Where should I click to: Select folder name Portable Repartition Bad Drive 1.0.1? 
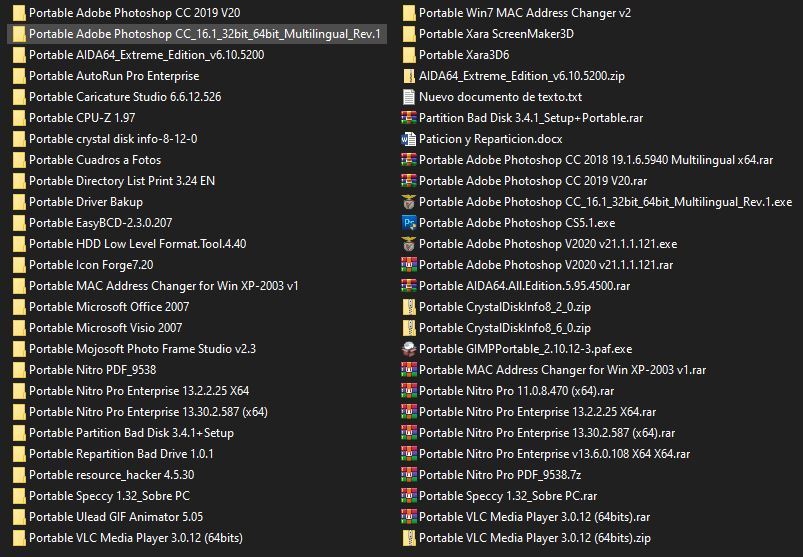click(121, 454)
